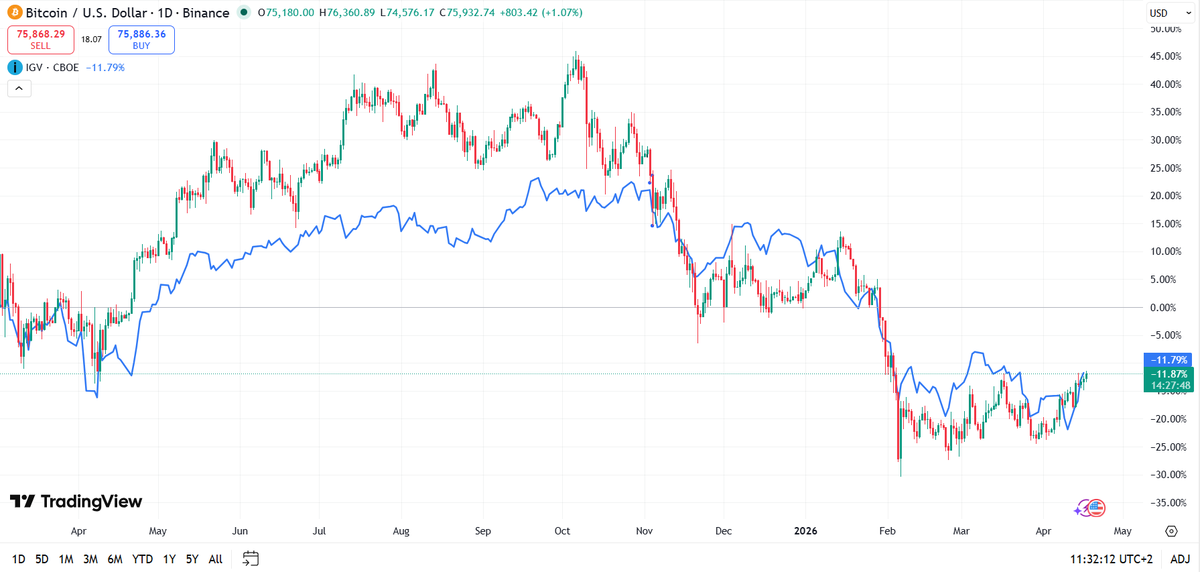Select the 6M time range
This screenshot has height=572, width=1200.
(114, 558)
